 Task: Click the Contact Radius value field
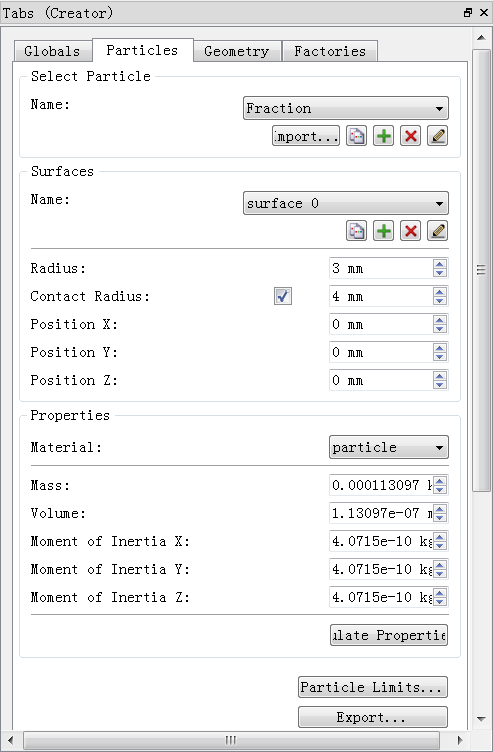click(x=381, y=296)
